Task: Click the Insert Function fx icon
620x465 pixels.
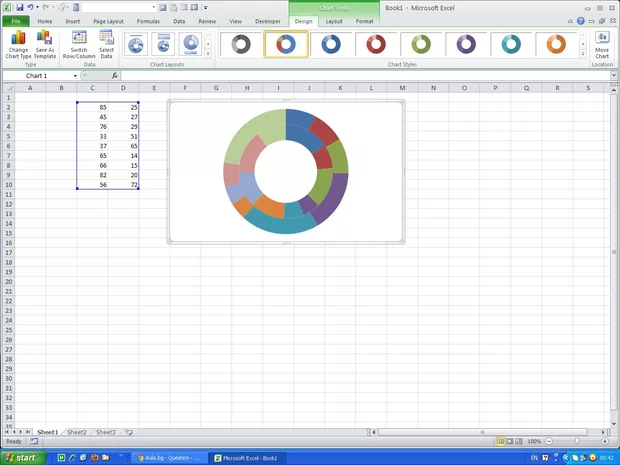Action: 115,76
